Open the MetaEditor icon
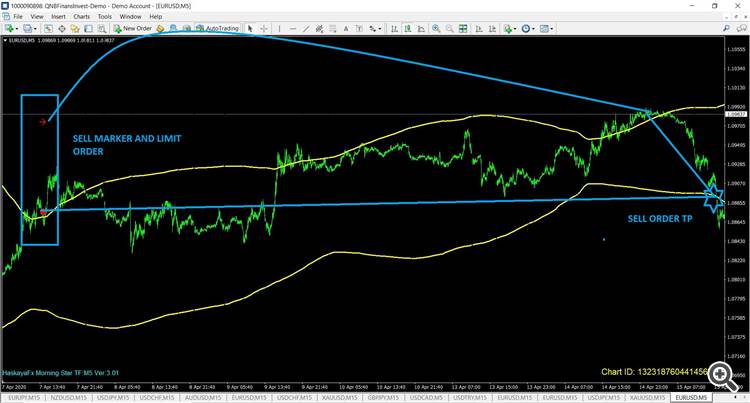This screenshot has width=750, height=403. click(160, 29)
